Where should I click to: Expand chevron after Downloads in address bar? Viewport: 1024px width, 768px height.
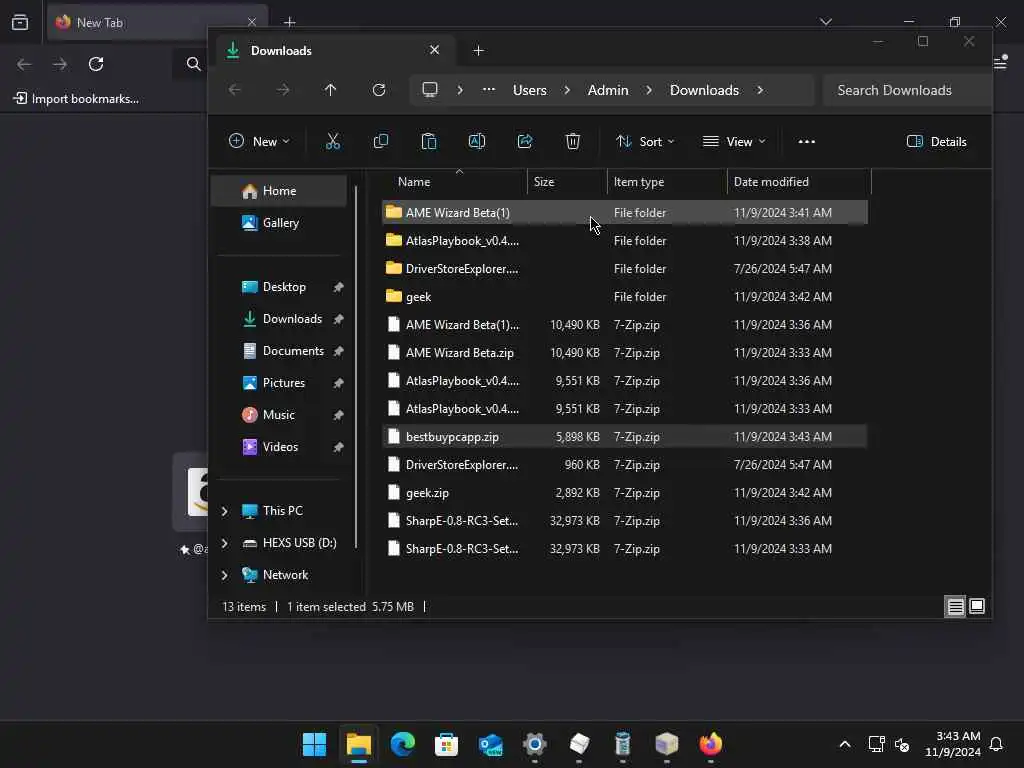(760, 90)
